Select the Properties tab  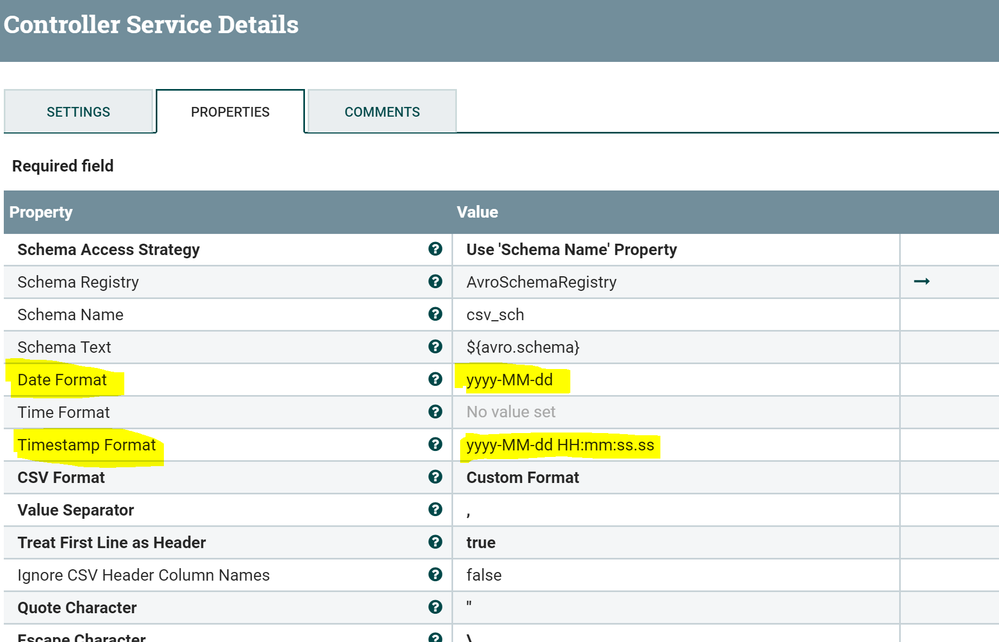click(230, 112)
